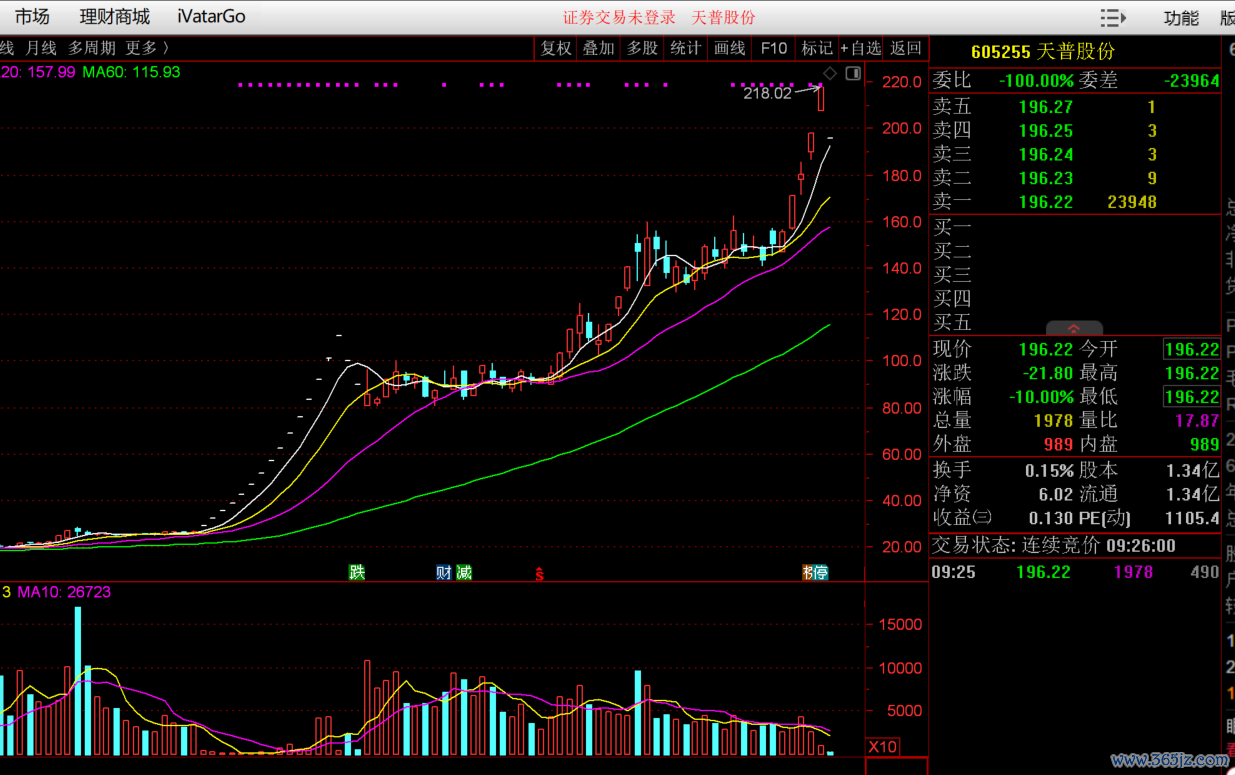Click 复权 button in chart toolbar

coord(556,48)
